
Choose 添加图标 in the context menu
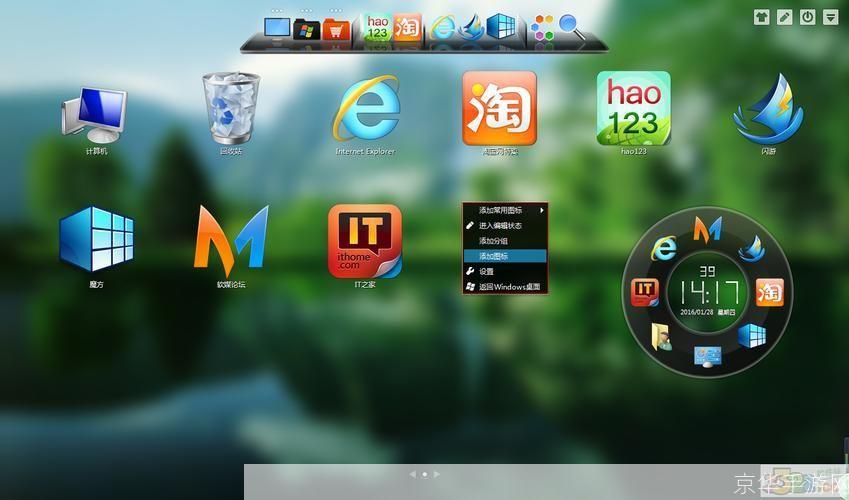coord(505,256)
